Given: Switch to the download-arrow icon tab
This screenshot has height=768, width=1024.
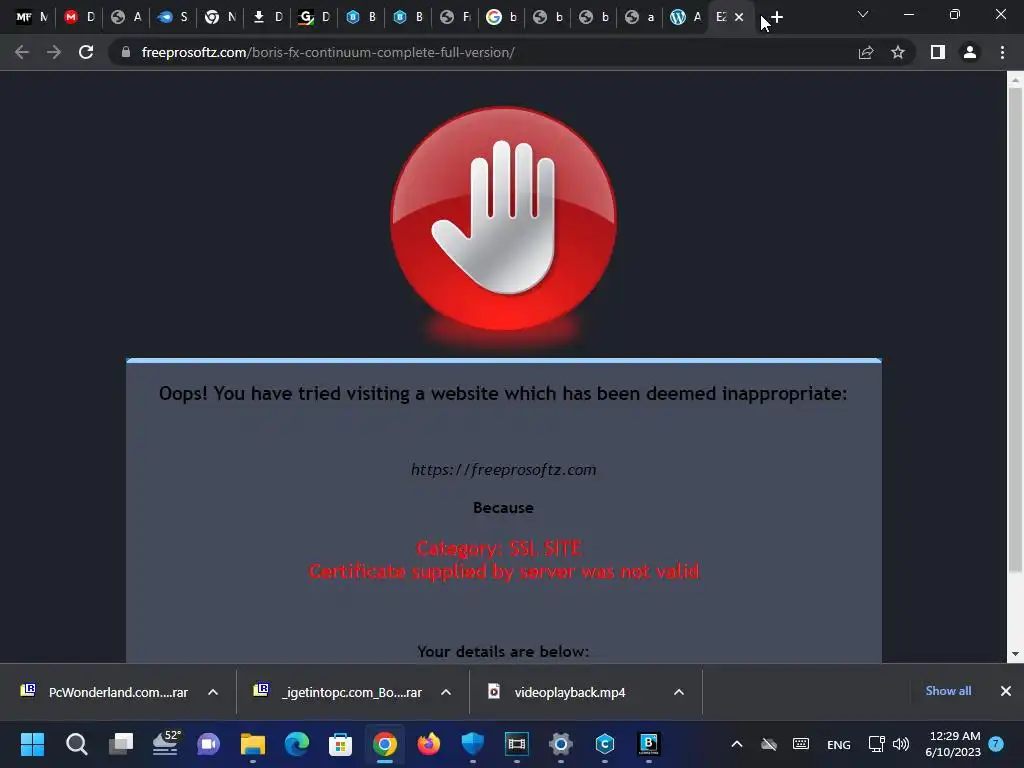Looking at the screenshot, I should pos(268,18).
